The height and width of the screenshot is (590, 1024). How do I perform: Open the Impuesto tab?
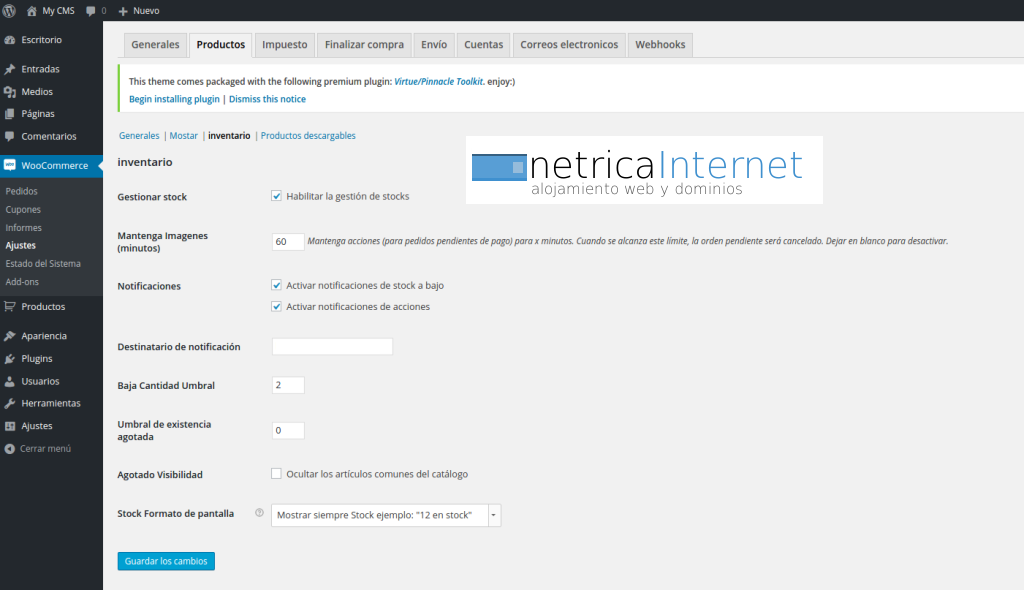pos(285,44)
